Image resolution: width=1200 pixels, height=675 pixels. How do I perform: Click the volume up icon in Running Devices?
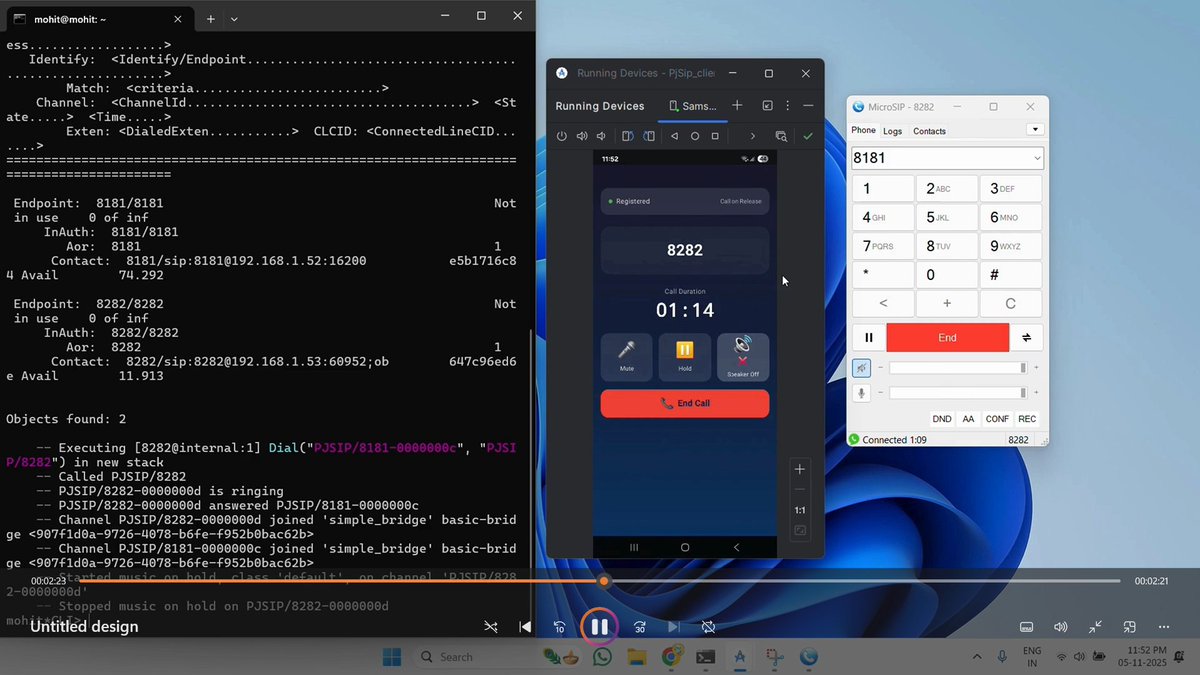(581, 136)
